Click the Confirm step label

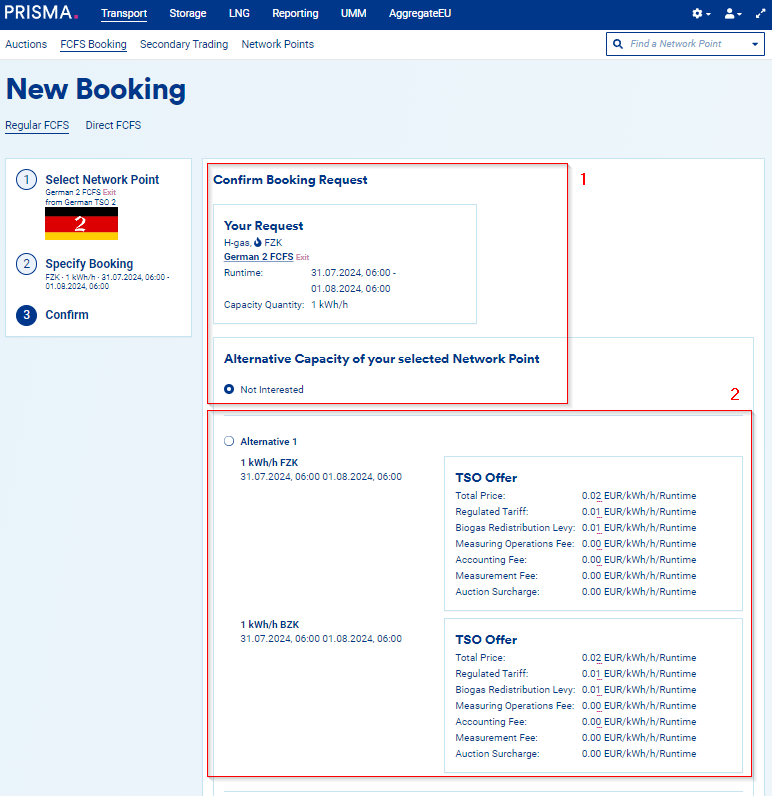click(67, 315)
